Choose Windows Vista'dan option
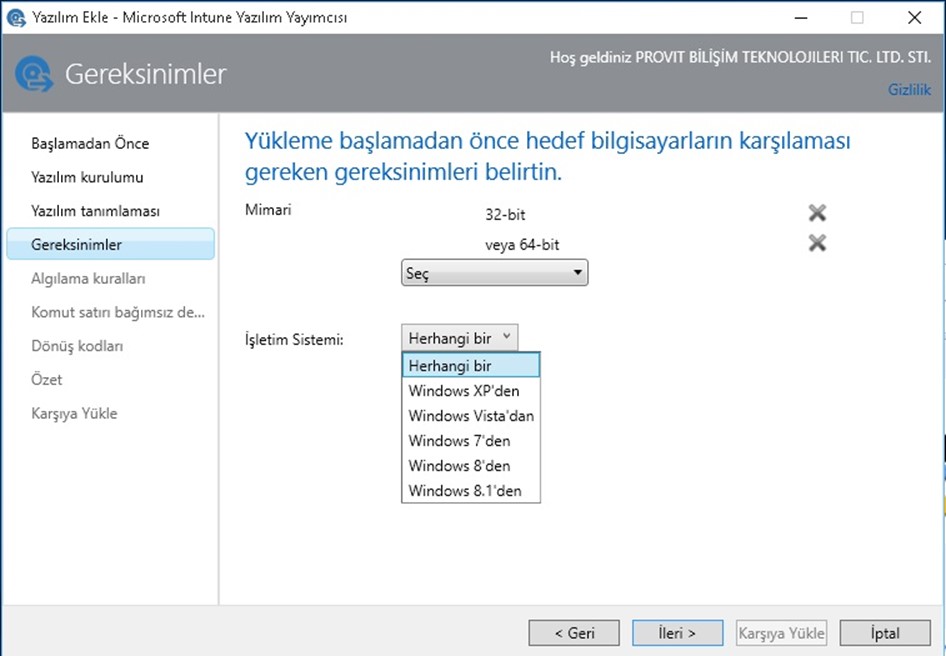The width and height of the screenshot is (946, 656). pyautogui.click(x=470, y=416)
